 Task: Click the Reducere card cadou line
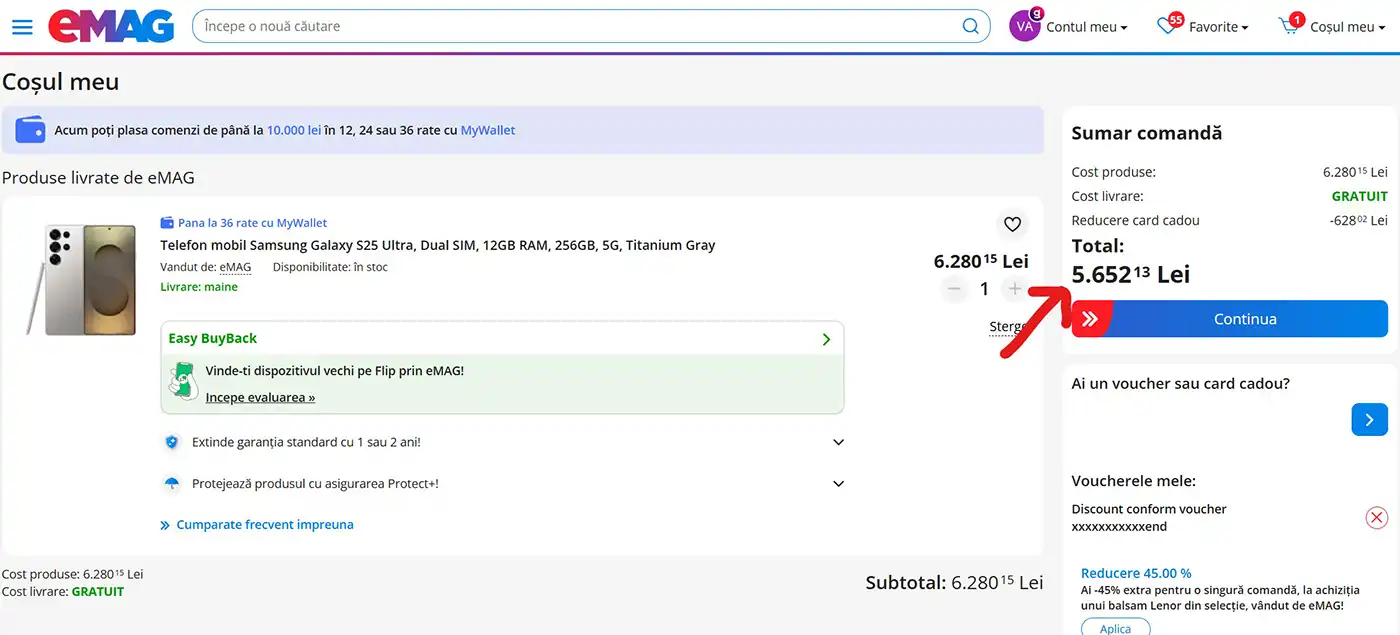click(1229, 220)
